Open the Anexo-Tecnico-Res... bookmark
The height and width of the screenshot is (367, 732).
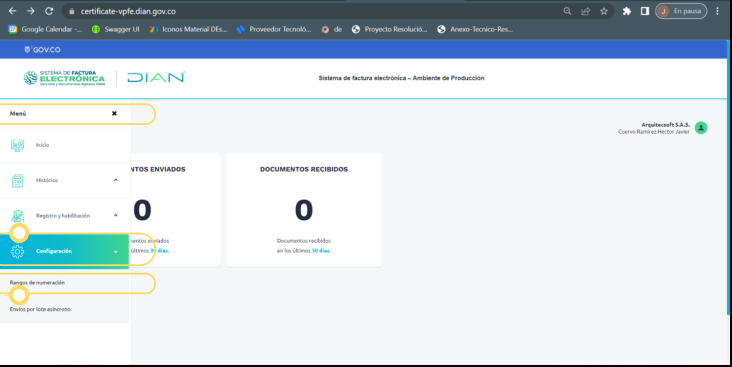(x=475, y=29)
